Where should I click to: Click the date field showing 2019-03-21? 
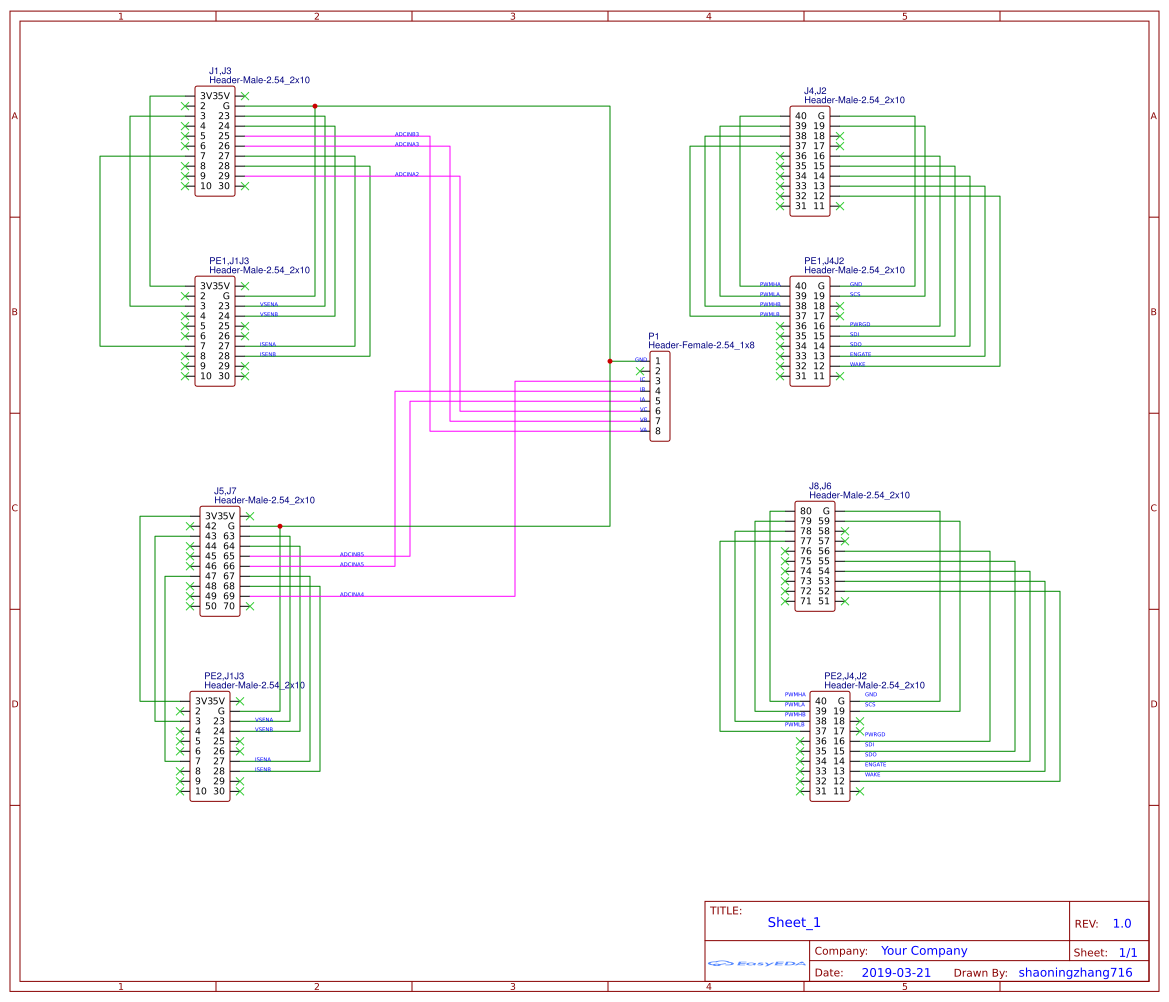(x=895, y=971)
